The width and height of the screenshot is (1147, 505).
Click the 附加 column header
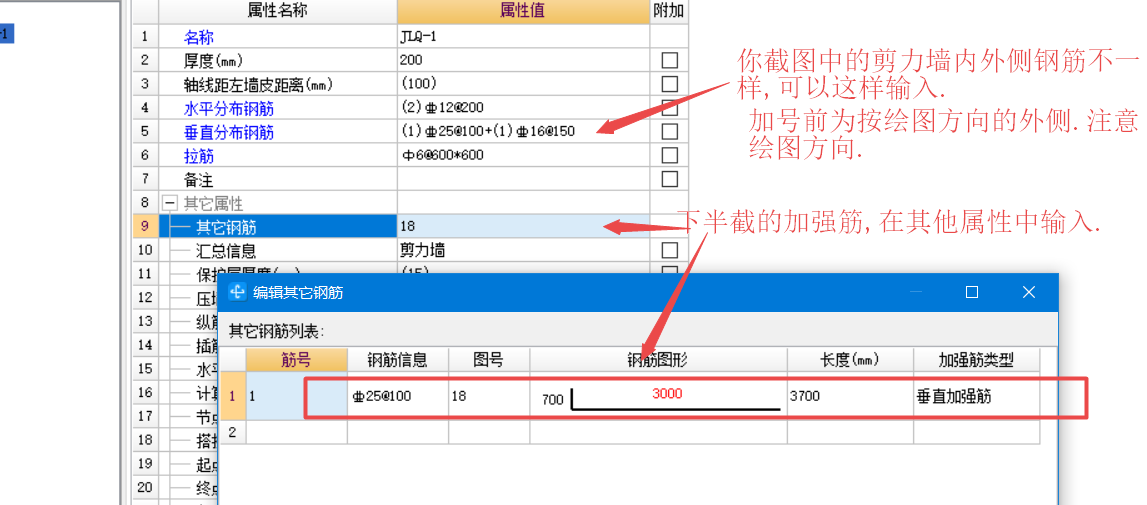tap(669, 11)
